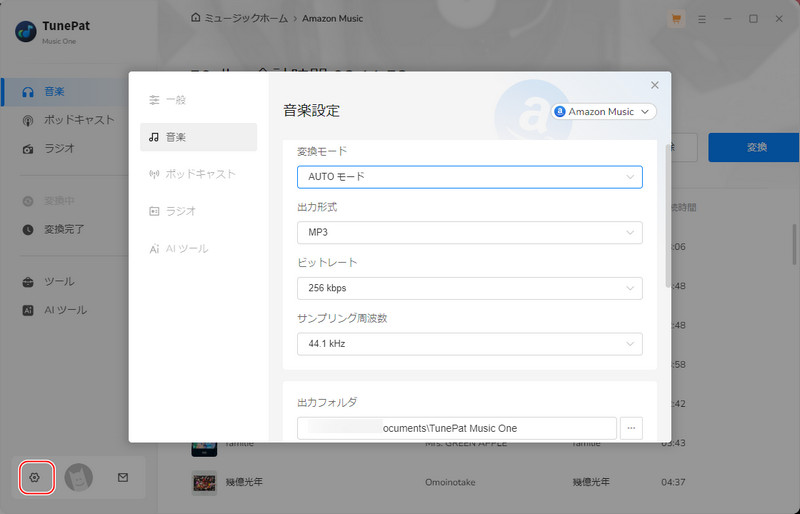The height and width of the screenshot is (514, 800).
Task: Open the mail envelope icon
Action: pyautogui.click(x=123, y=478)
